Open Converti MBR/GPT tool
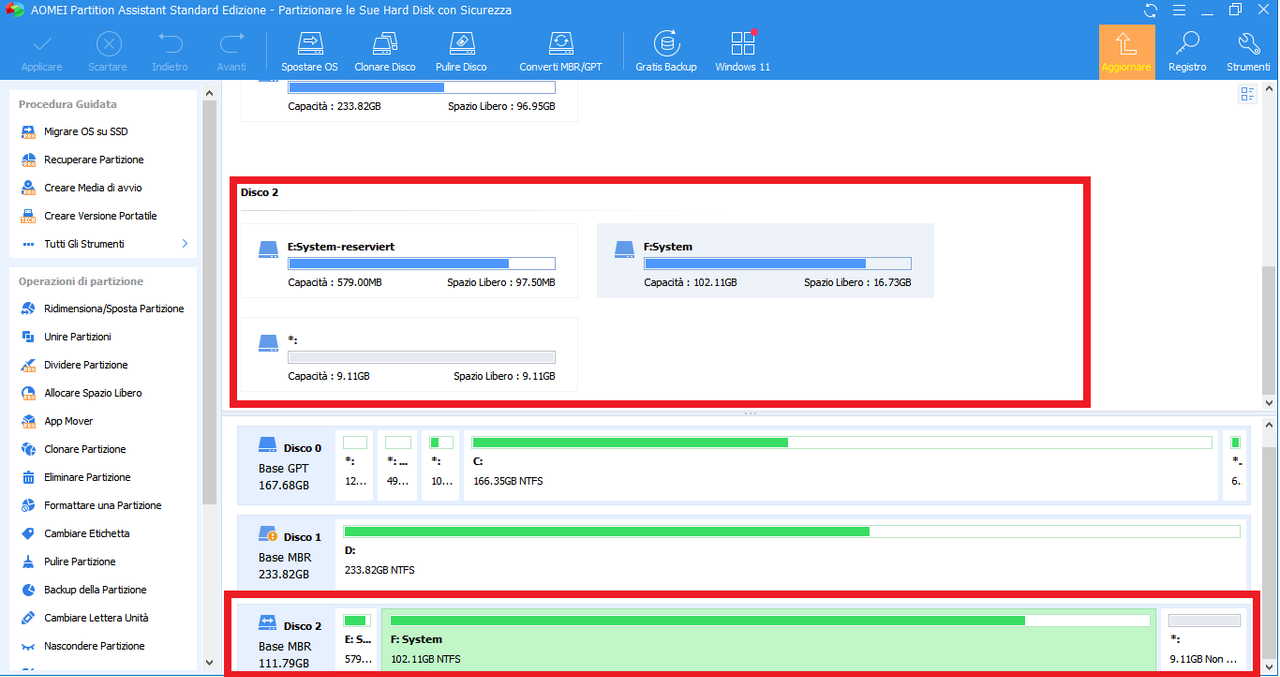 (x=561, y=52)
